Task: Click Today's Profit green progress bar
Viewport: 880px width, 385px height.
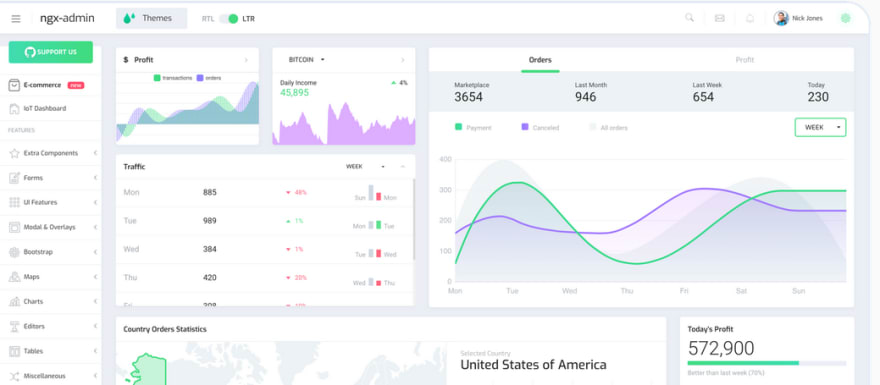Action: tap(743, 363)
